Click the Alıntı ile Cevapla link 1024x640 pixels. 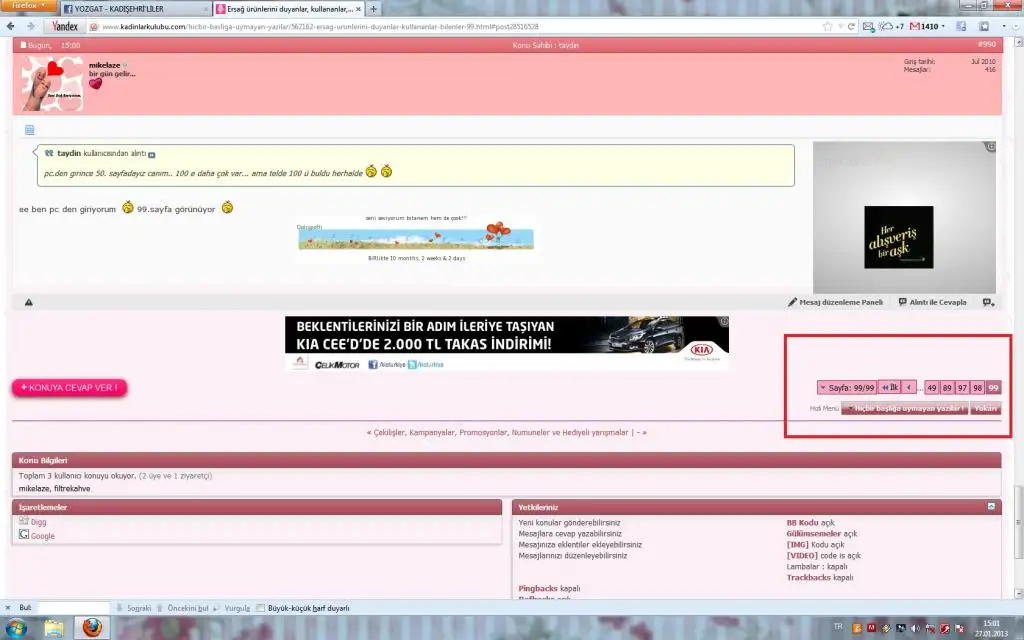pyautogui.click(x=932, y=302)
